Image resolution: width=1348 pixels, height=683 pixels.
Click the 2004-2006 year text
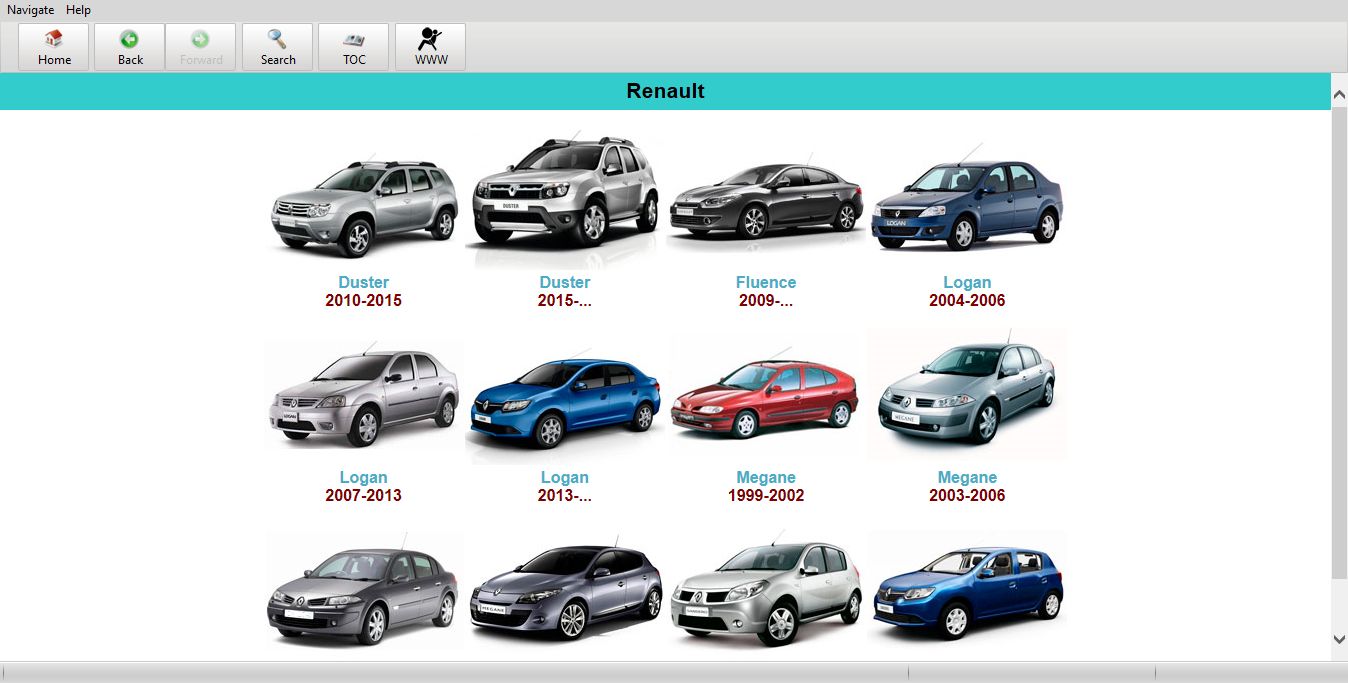click(x=967, y=300)
